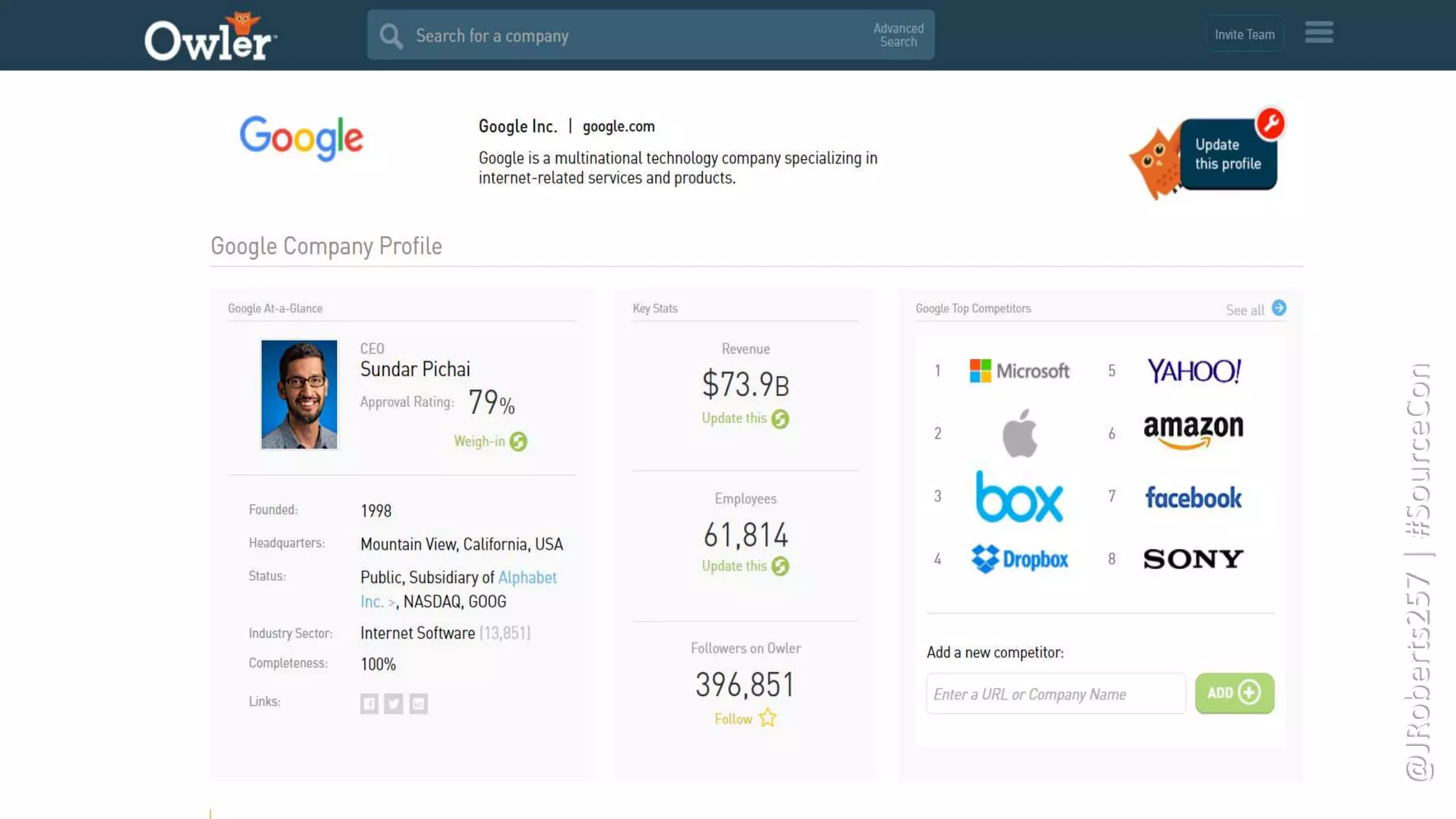The height and width of the screenshot is (819, 1456).
Task: Click the Invite Team button
Action: pyautogui.click(x=1244, y=34)
